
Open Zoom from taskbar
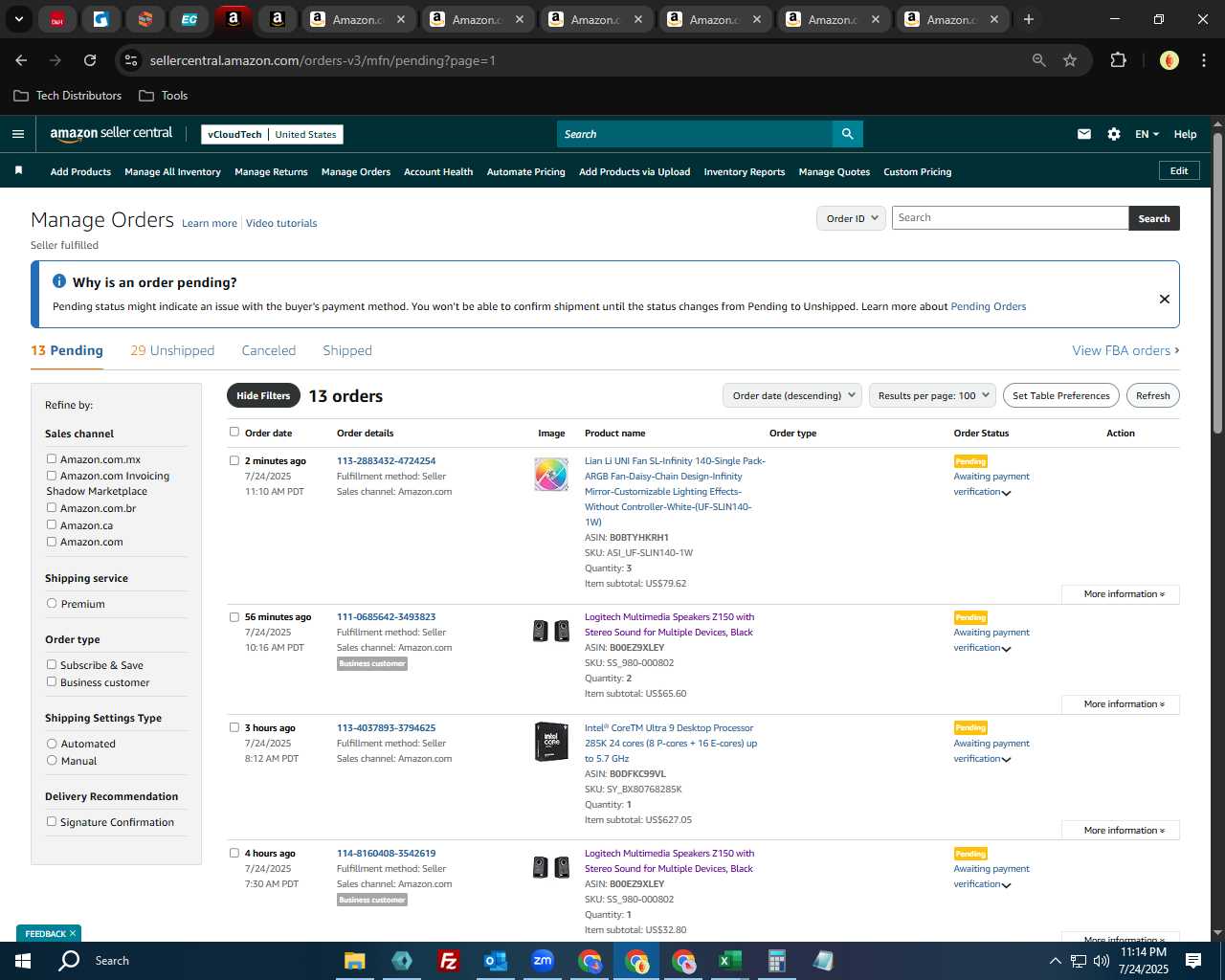(543, 961)
